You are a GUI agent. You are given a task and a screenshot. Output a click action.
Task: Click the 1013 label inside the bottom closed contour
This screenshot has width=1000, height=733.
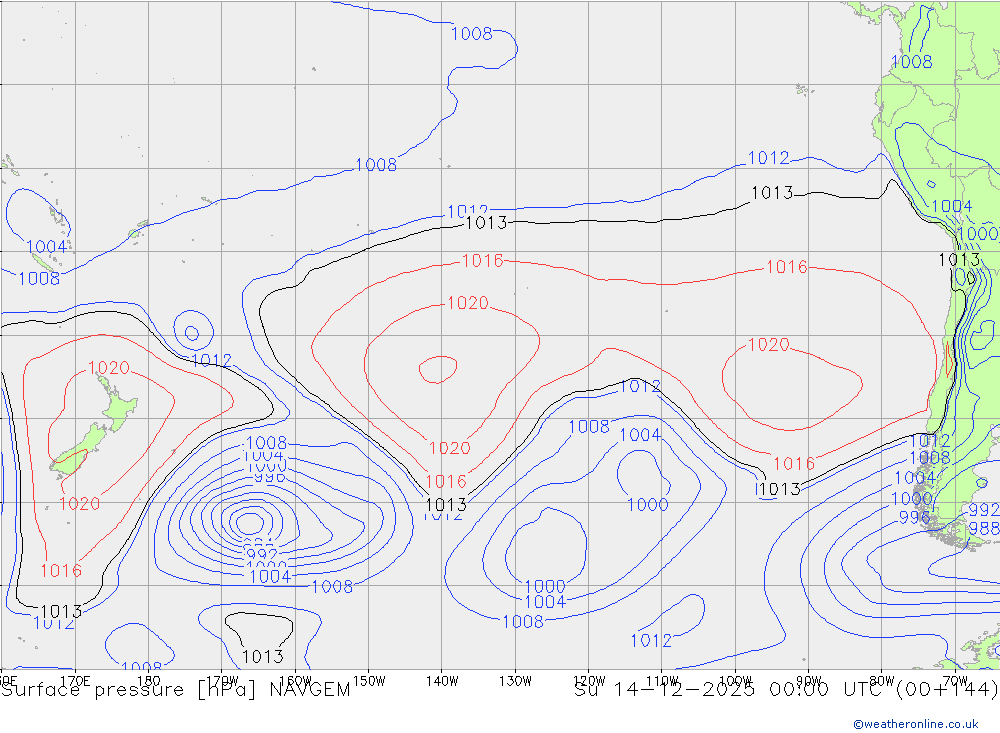pyautogui.click(x=263, y=656)
